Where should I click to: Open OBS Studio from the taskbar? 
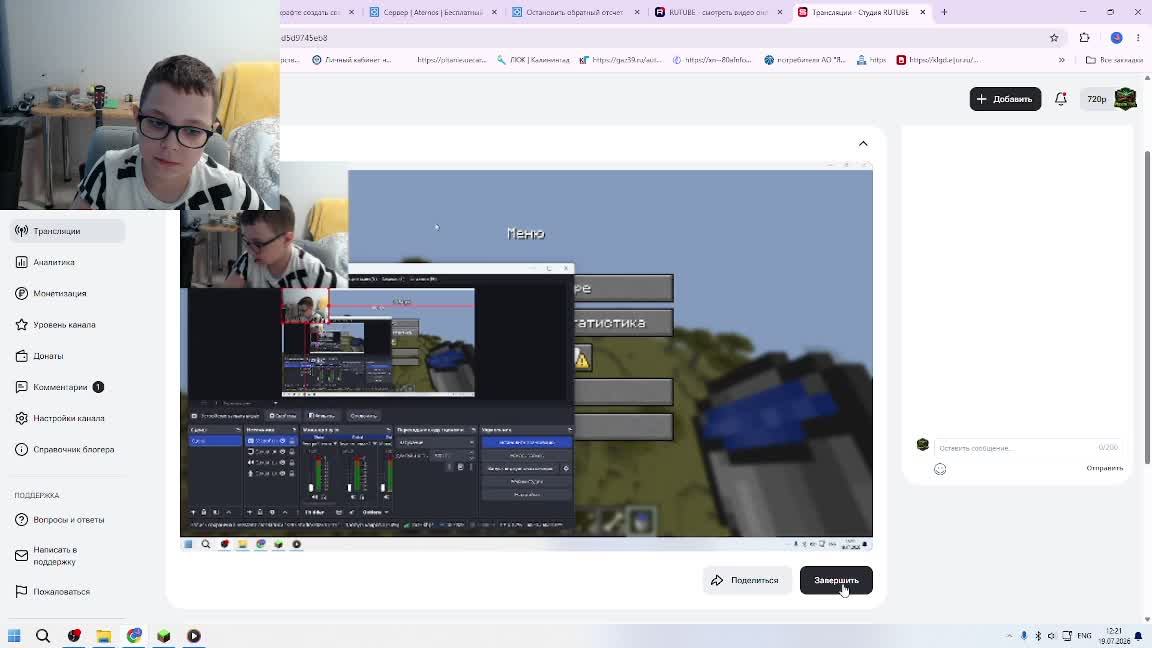pyautogui.click(x=74, y=636)
